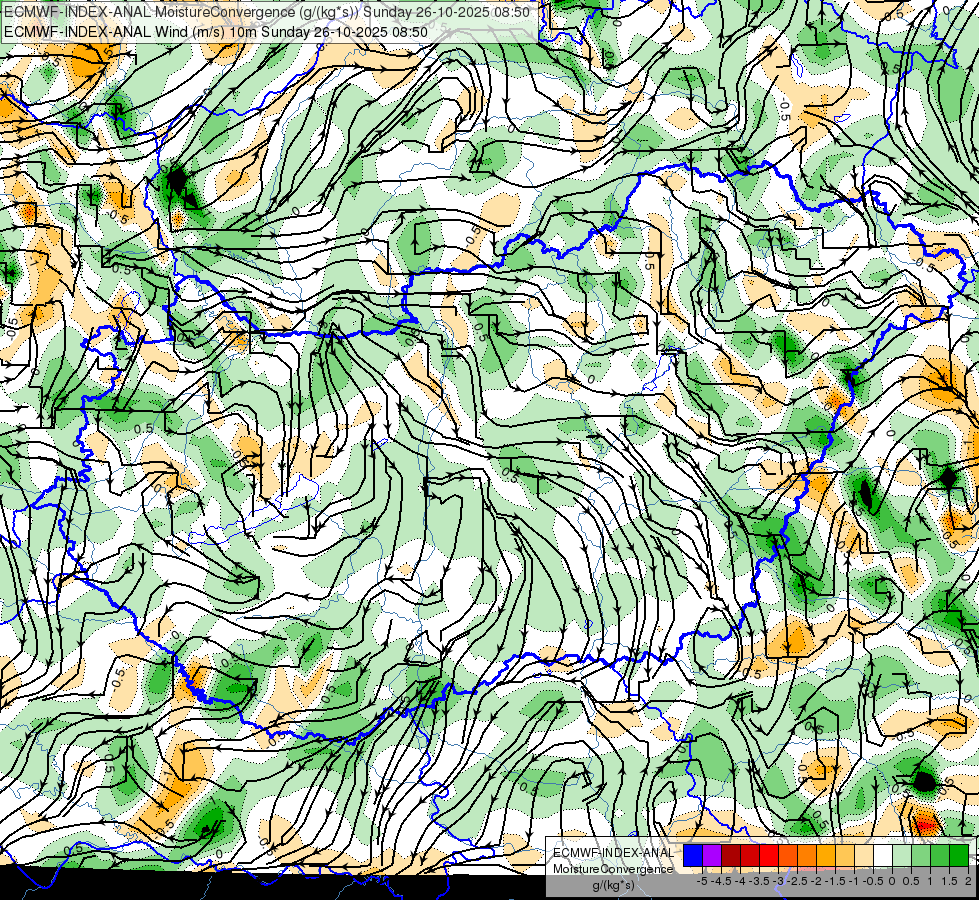The image size is (979, 900).
Task: Click the '-2.5' value on the legend scale
Action: tap(799, 881)
